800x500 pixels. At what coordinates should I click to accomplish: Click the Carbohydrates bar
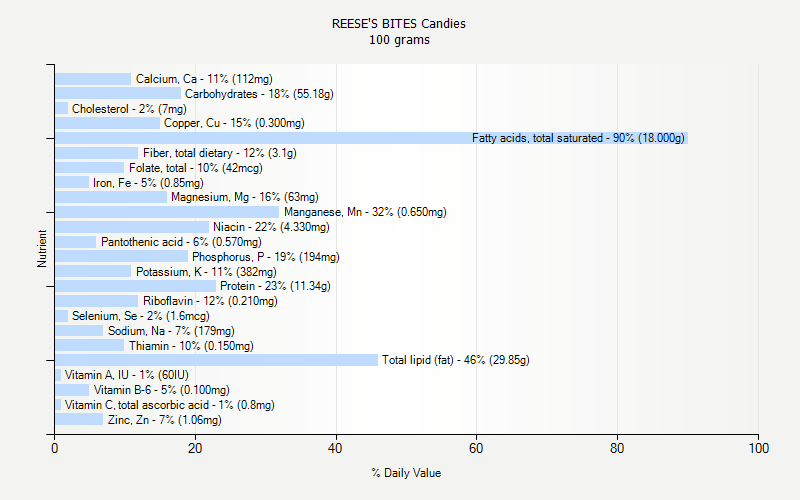[x=118, y=93]
